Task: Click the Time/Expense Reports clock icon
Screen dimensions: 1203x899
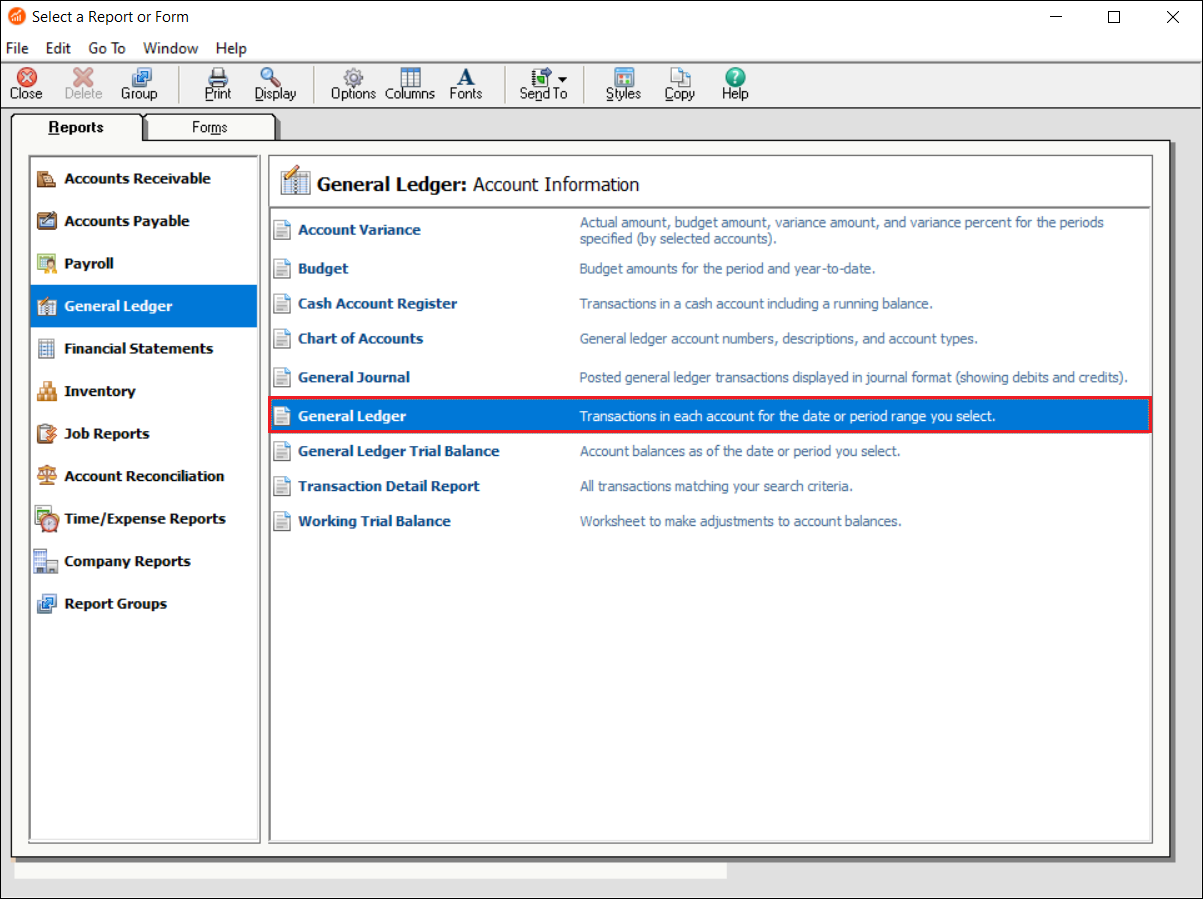Action: tap(47, 519)
